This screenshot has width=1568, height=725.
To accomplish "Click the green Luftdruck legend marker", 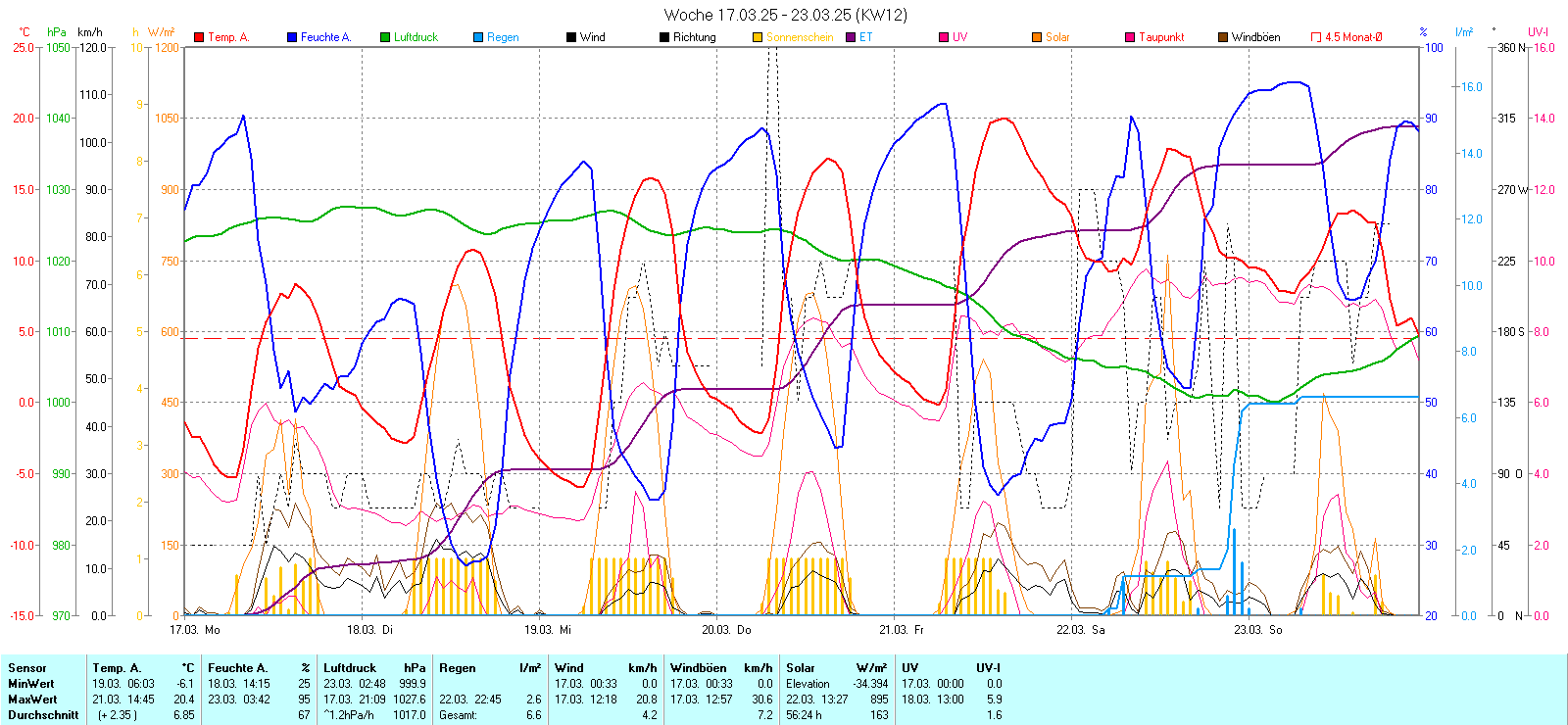I will click(x=385, y=37).
